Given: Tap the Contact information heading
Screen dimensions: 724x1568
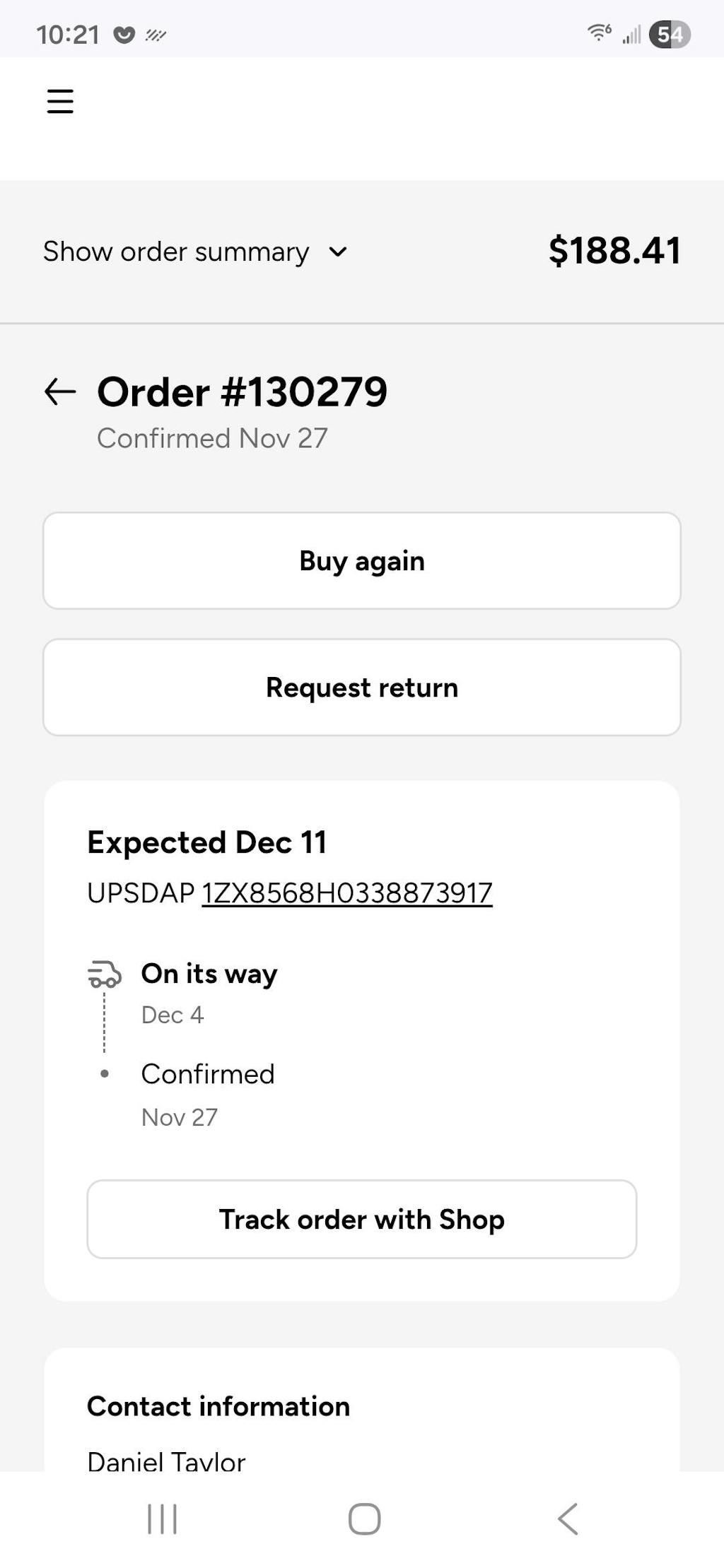Looking at the screenshot, I should [218, 1406].
